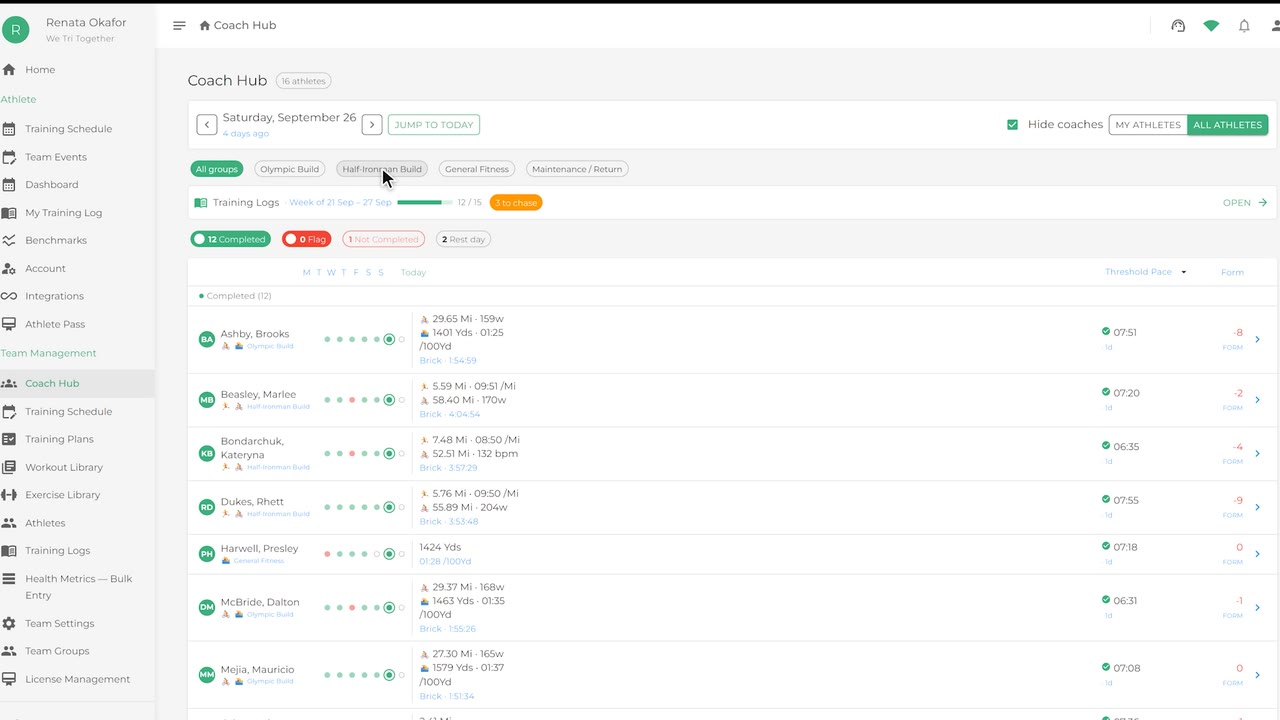1280x720 pixels.
Task: Click the Account person-gear icon
Action: click(9, 269)
